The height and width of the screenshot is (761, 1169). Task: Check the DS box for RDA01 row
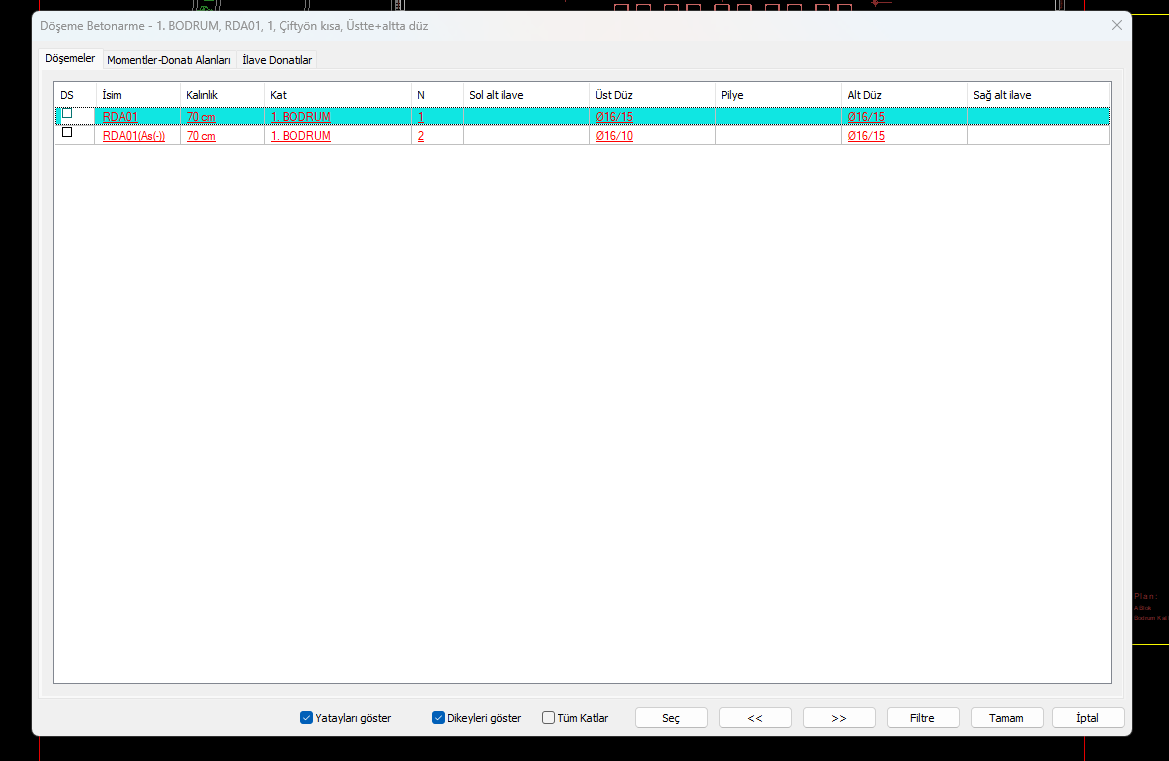(67, 113)
